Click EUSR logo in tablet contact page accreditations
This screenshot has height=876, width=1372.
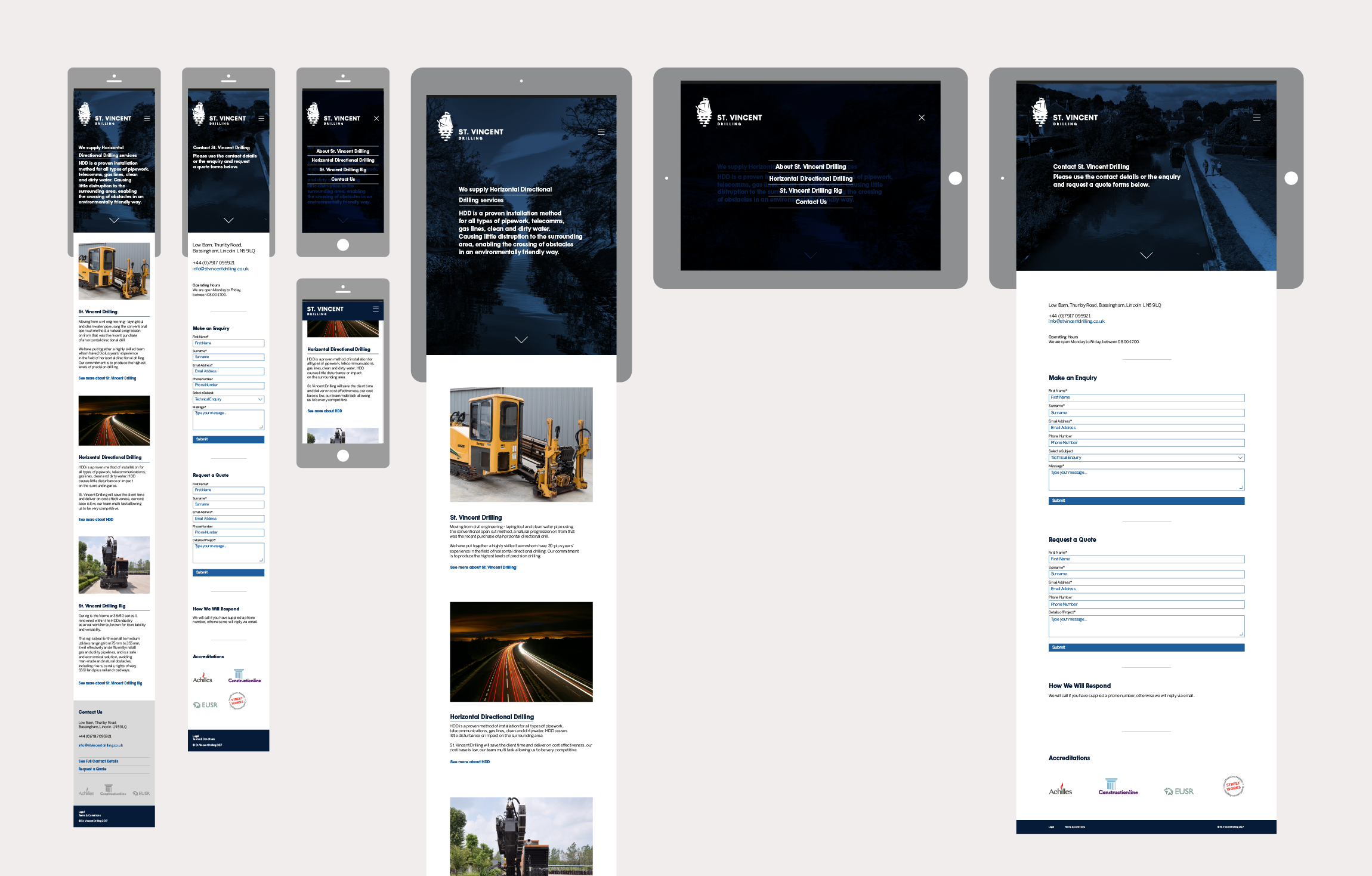click(x=1179, y=791)
